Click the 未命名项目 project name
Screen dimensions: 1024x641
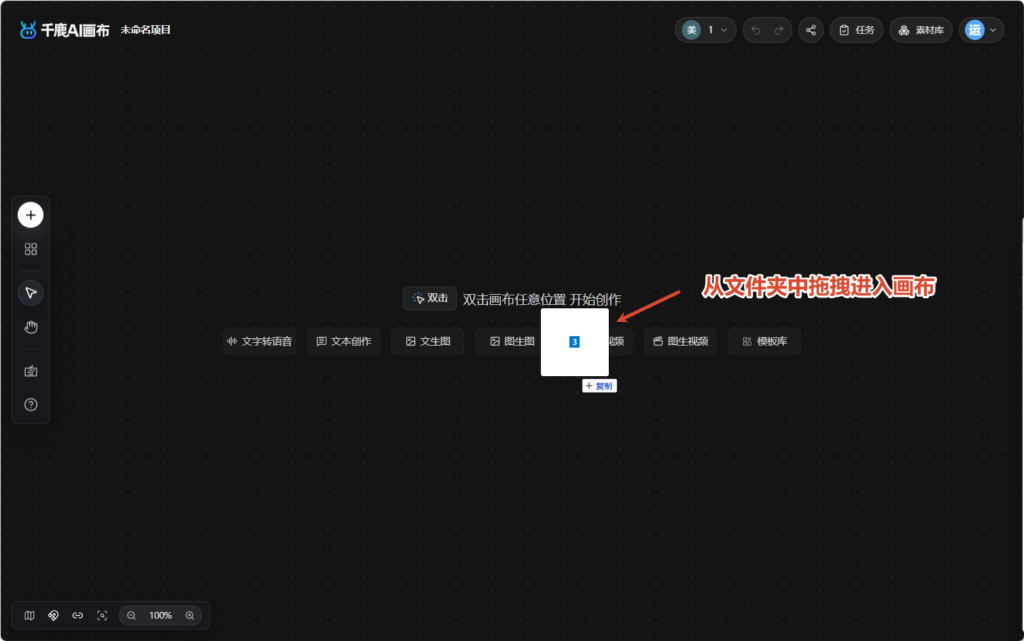pyautogui.click(x=146, y=30)
